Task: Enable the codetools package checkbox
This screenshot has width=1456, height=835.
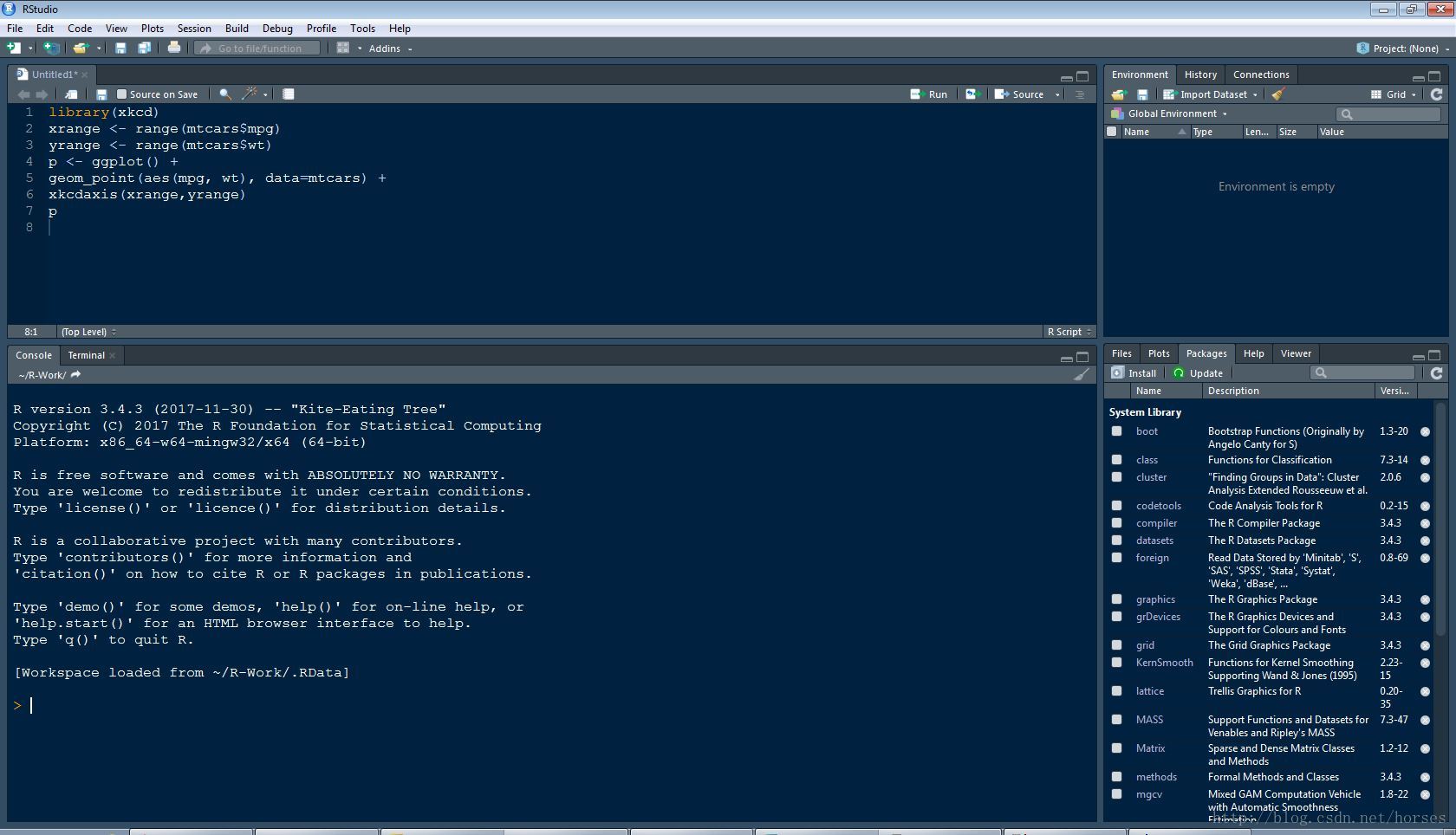Action: click(1116, 505)
